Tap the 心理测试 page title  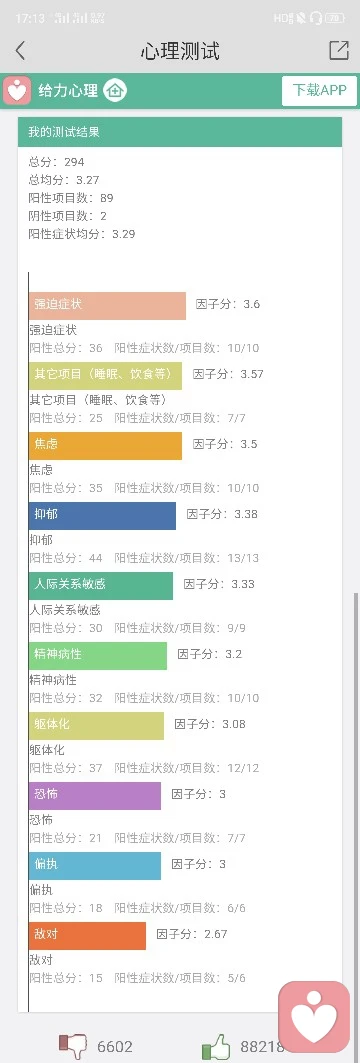click(x=180, y=52)
